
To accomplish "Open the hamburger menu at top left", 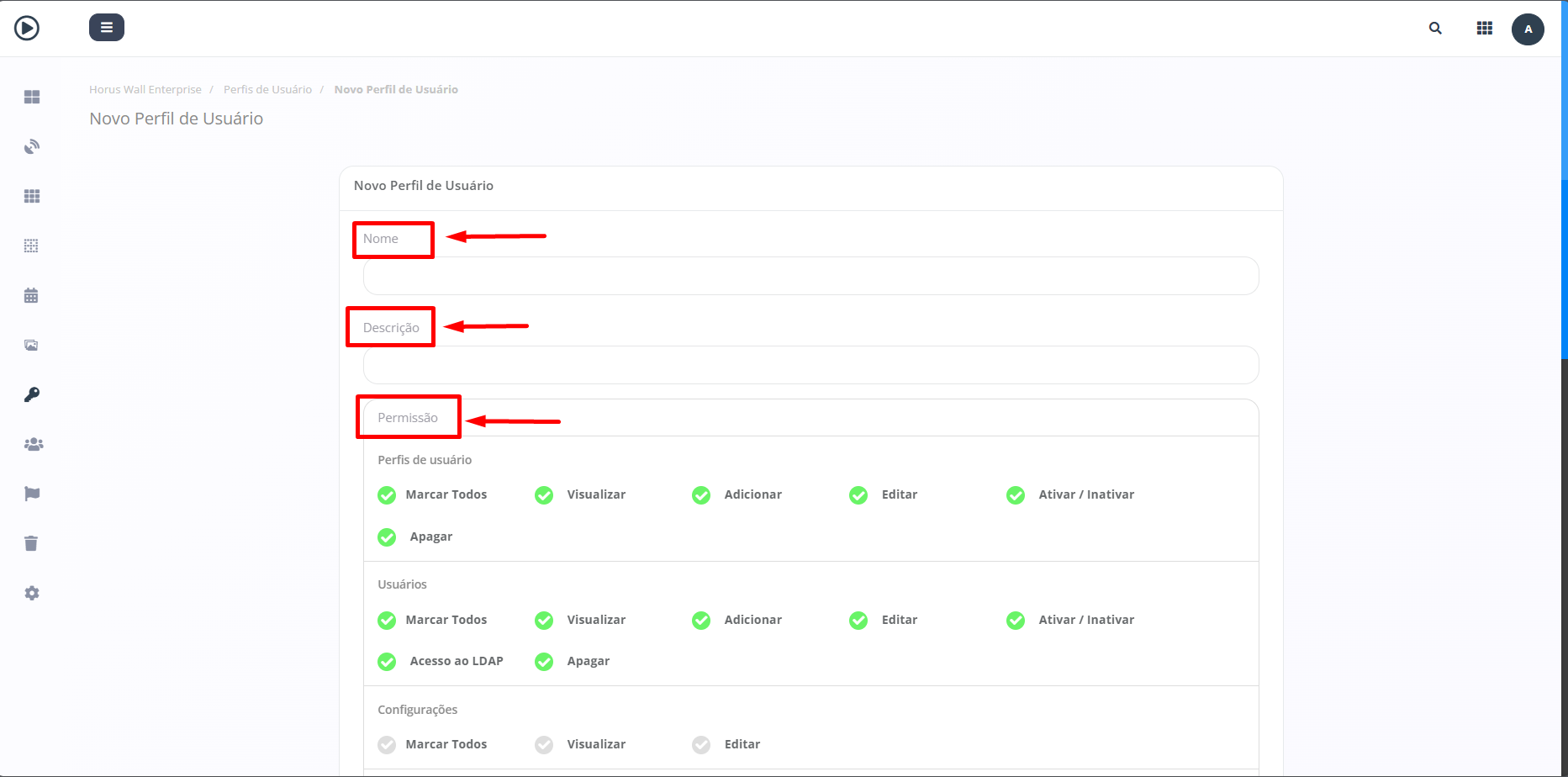I will click(106, 27).
